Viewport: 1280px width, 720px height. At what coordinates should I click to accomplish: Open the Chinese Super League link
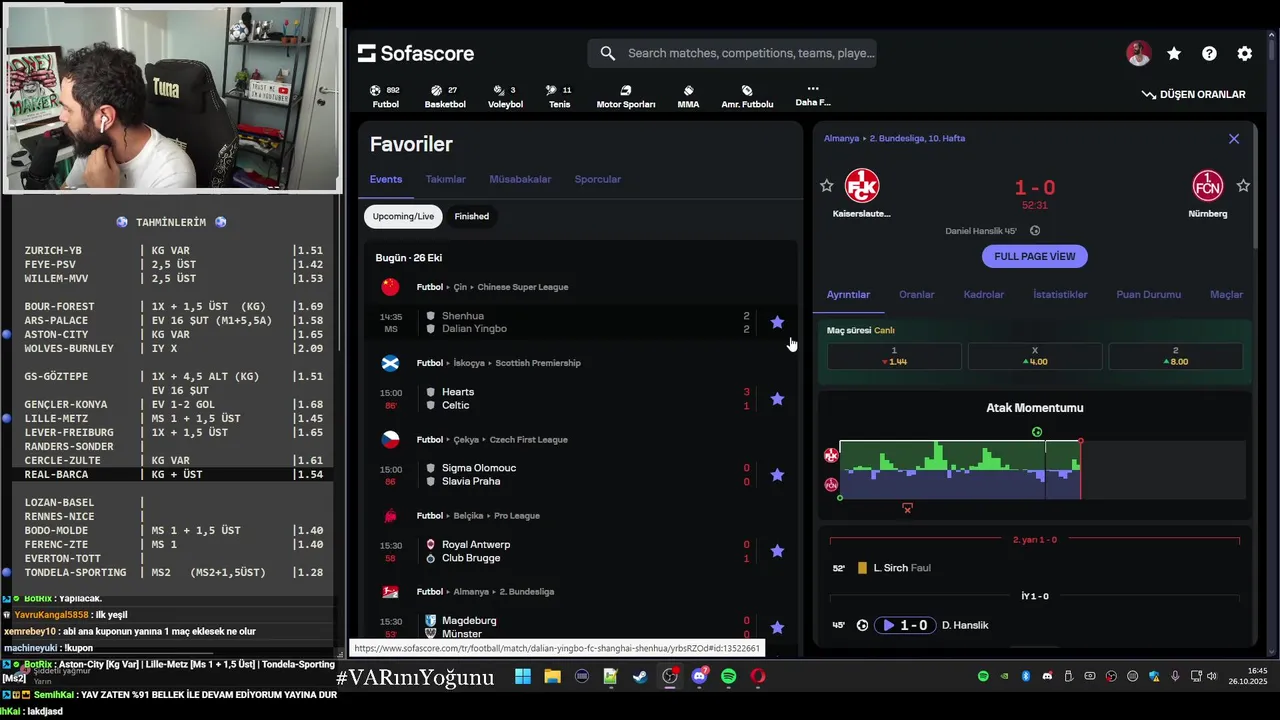523,287
